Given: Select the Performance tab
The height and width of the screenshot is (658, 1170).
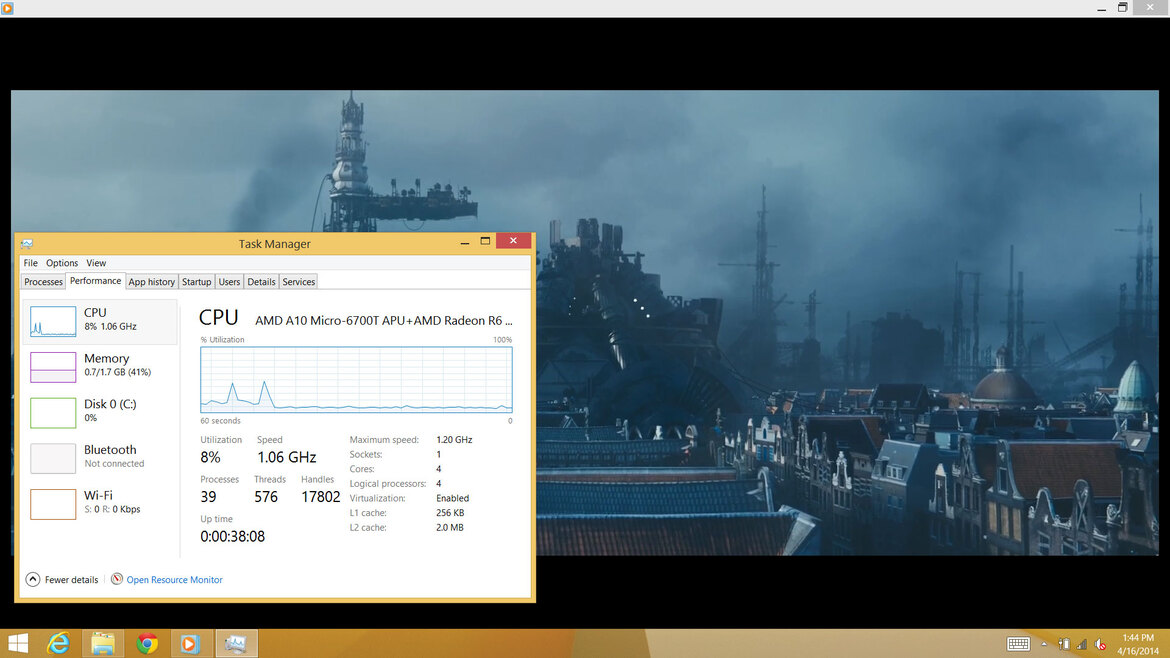Looking at the screenshot, I should (96, 281).
